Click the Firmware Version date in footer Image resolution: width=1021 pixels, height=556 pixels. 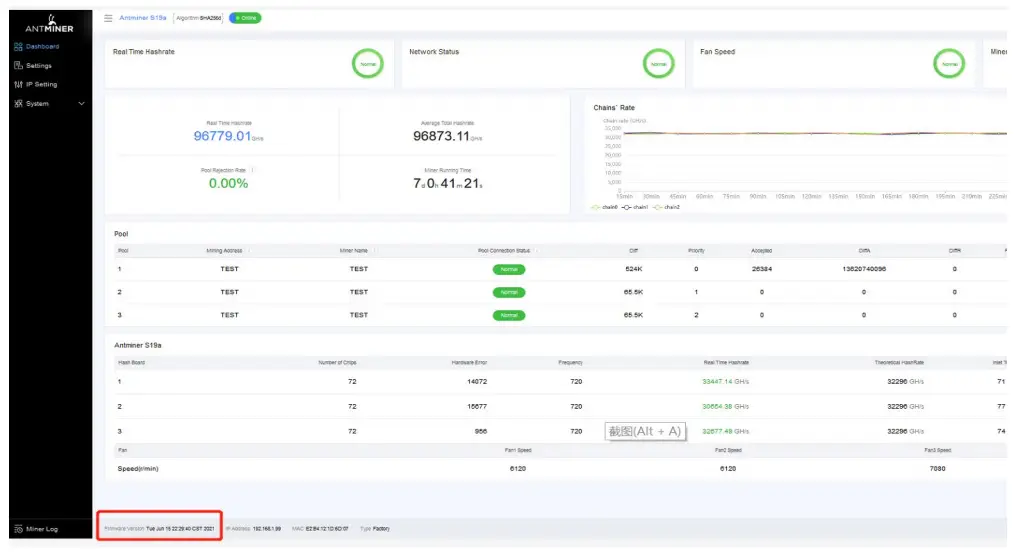180,529
